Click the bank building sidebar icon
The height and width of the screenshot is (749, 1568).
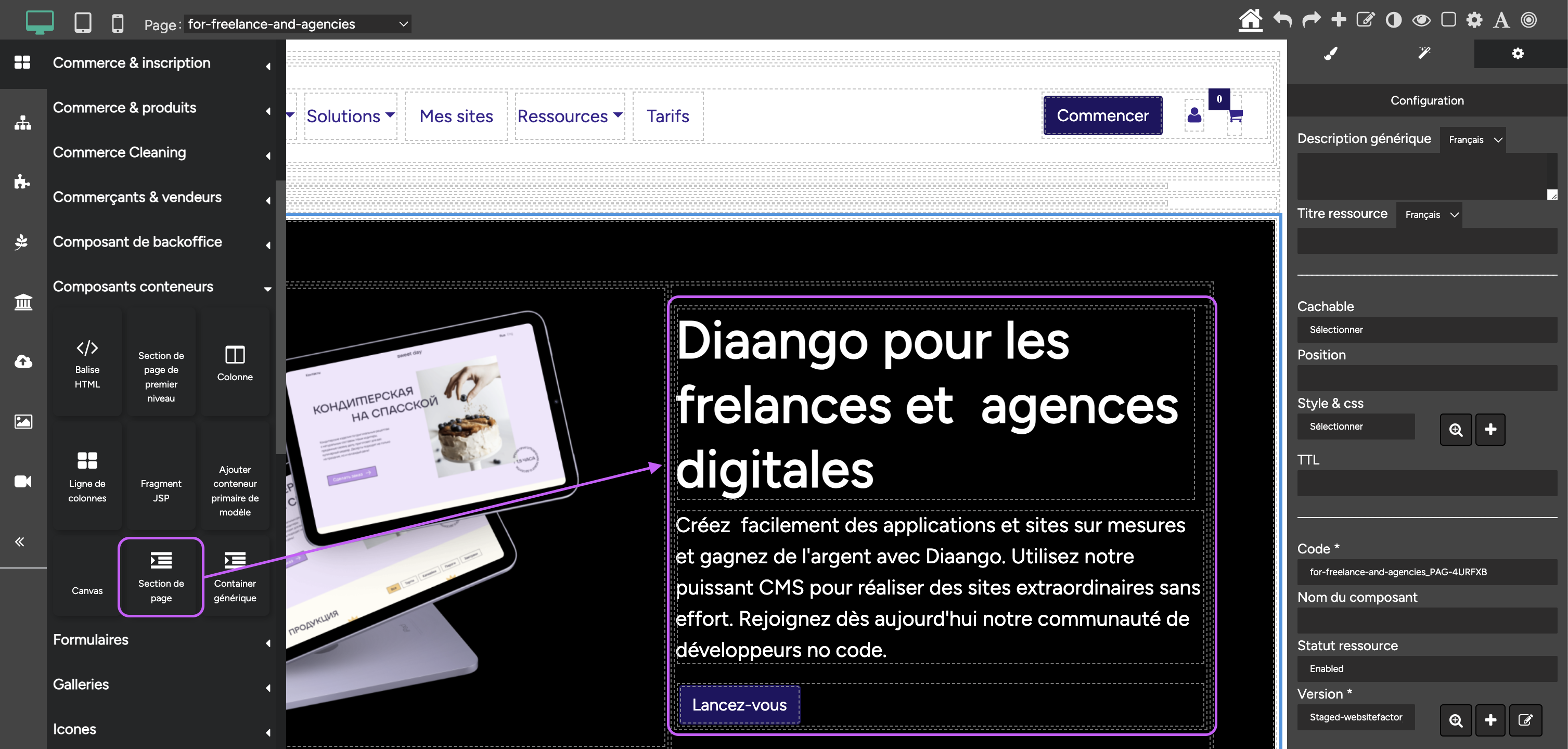pos(22,302)
